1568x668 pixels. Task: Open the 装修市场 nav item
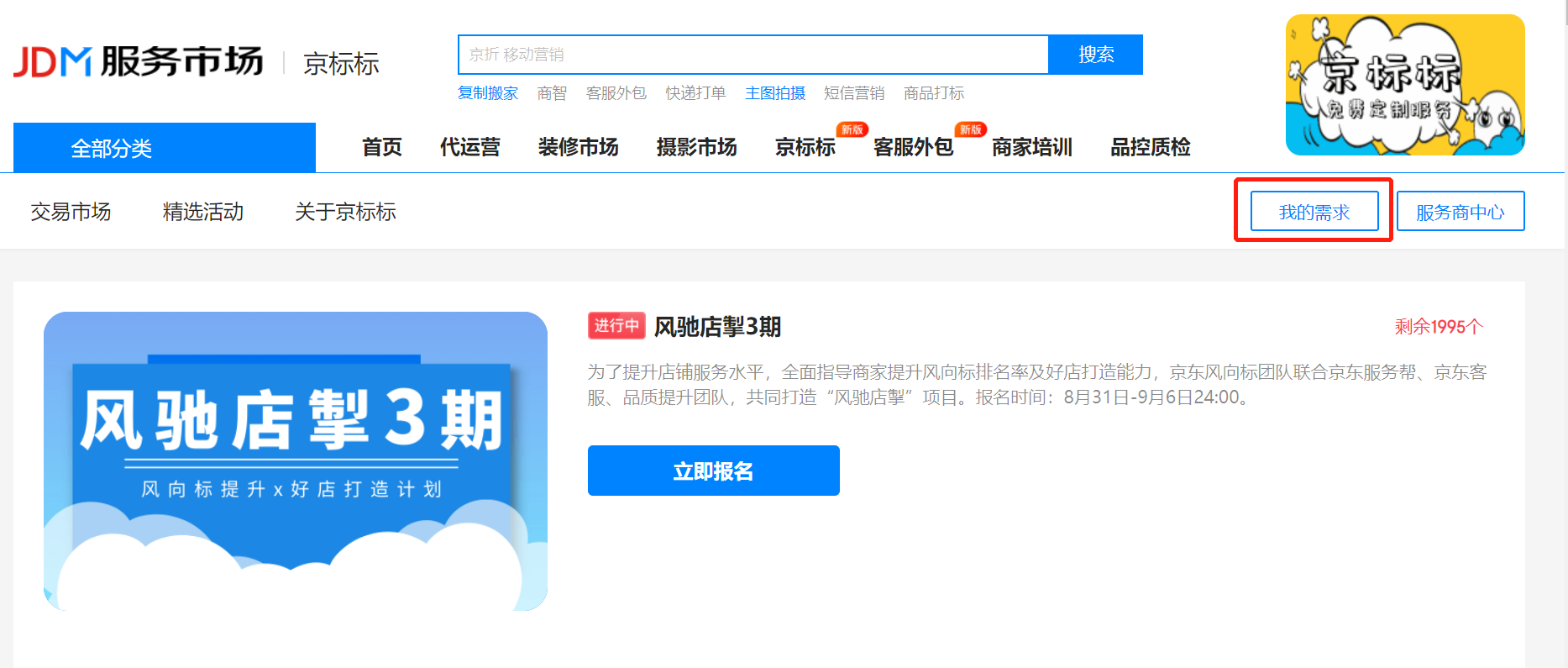point(579,147)
